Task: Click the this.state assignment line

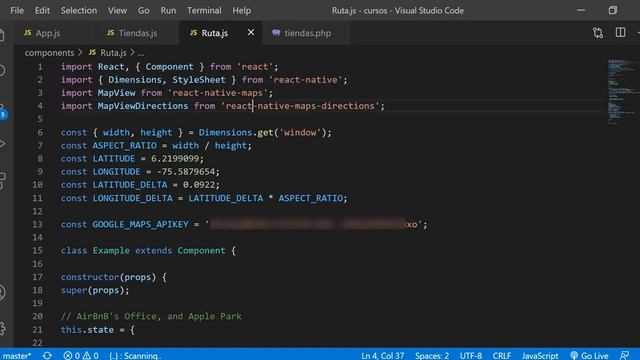Action: [x=98, y=329]
